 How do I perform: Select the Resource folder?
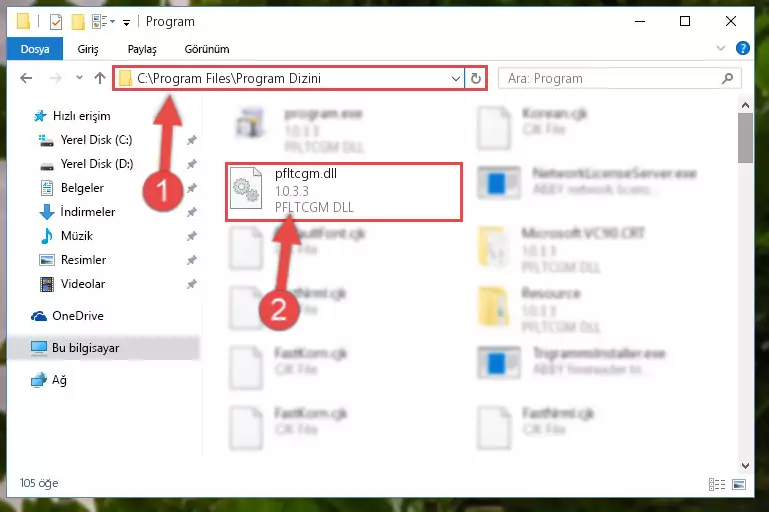[x=539, y=309]
